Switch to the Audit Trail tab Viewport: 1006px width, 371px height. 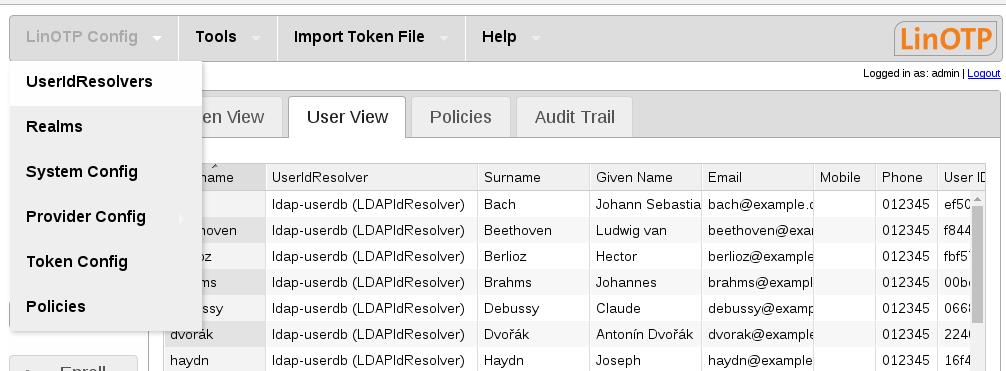tap(575, 117)
